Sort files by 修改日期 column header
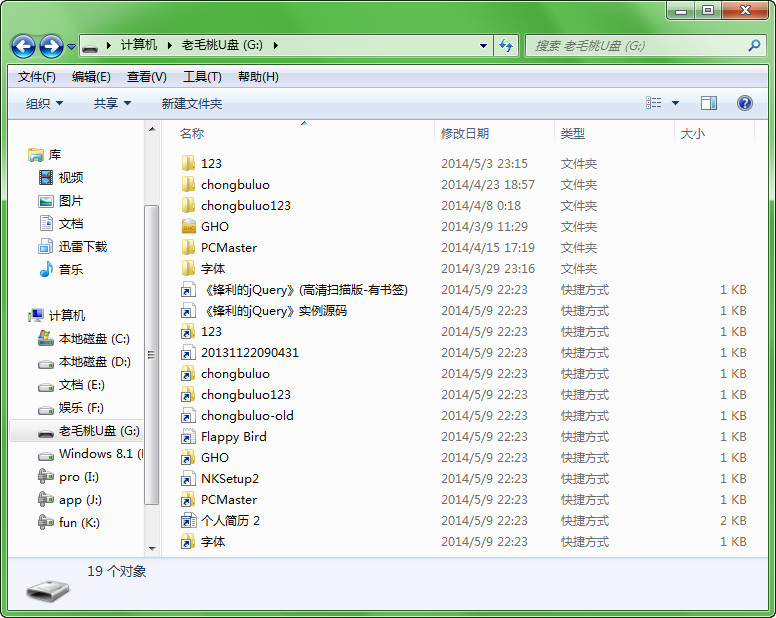The height and width of the screenshot is (618, 776). click(465, 133)
